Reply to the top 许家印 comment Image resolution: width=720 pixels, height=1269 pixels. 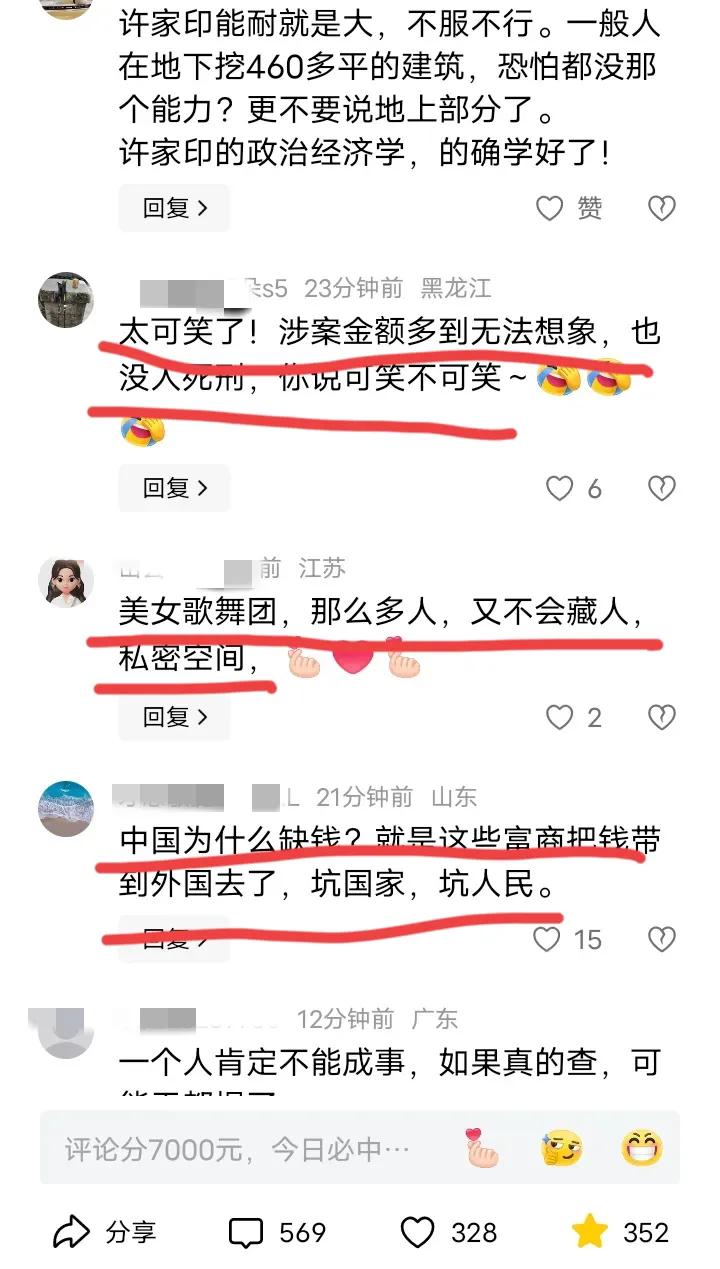174,208
